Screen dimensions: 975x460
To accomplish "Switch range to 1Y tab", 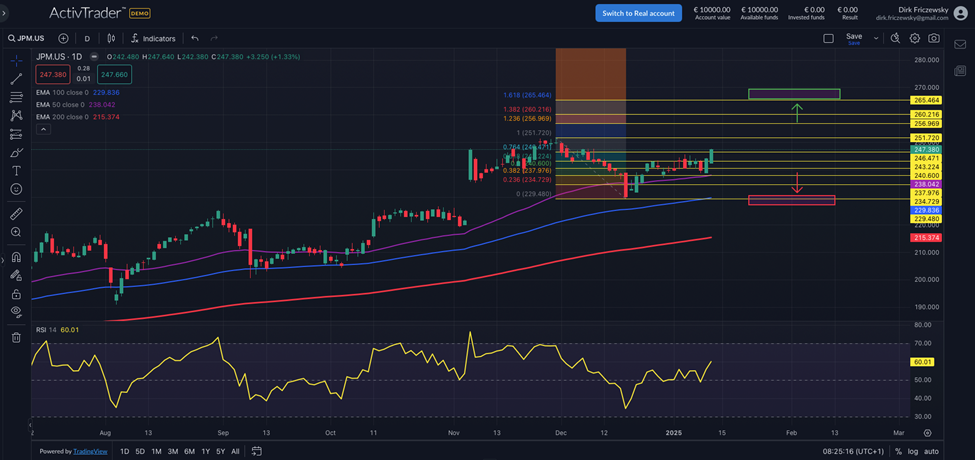I will click(205, 451).
